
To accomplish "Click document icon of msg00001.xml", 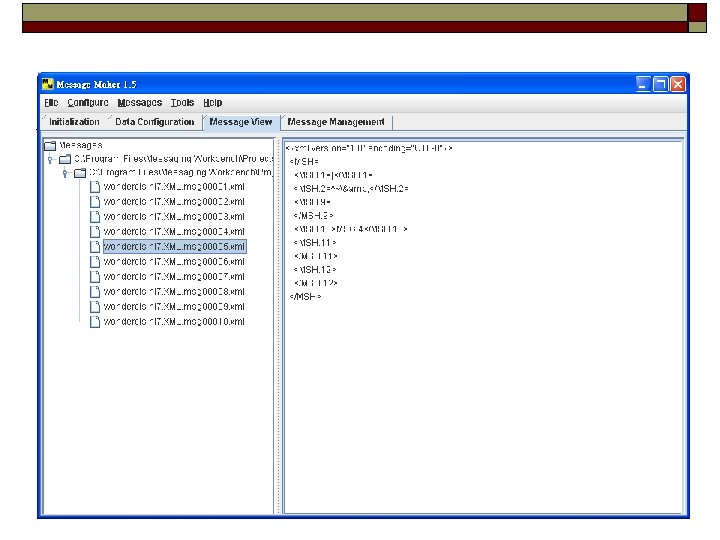I will 95,186.
